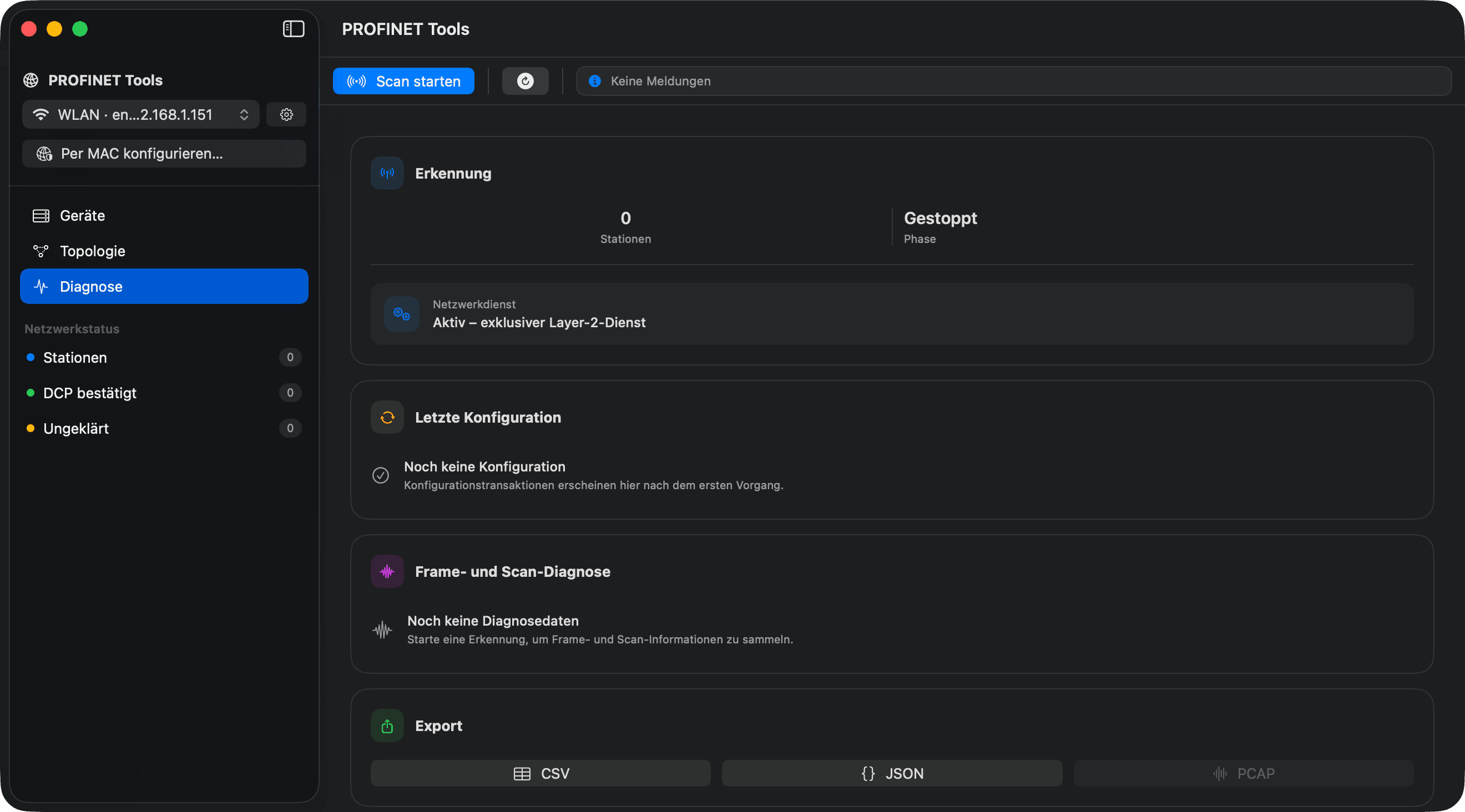Screen dimensions: 1465x812
Task: Open the WLAN interface dropdown
Action: coord(141,115)
